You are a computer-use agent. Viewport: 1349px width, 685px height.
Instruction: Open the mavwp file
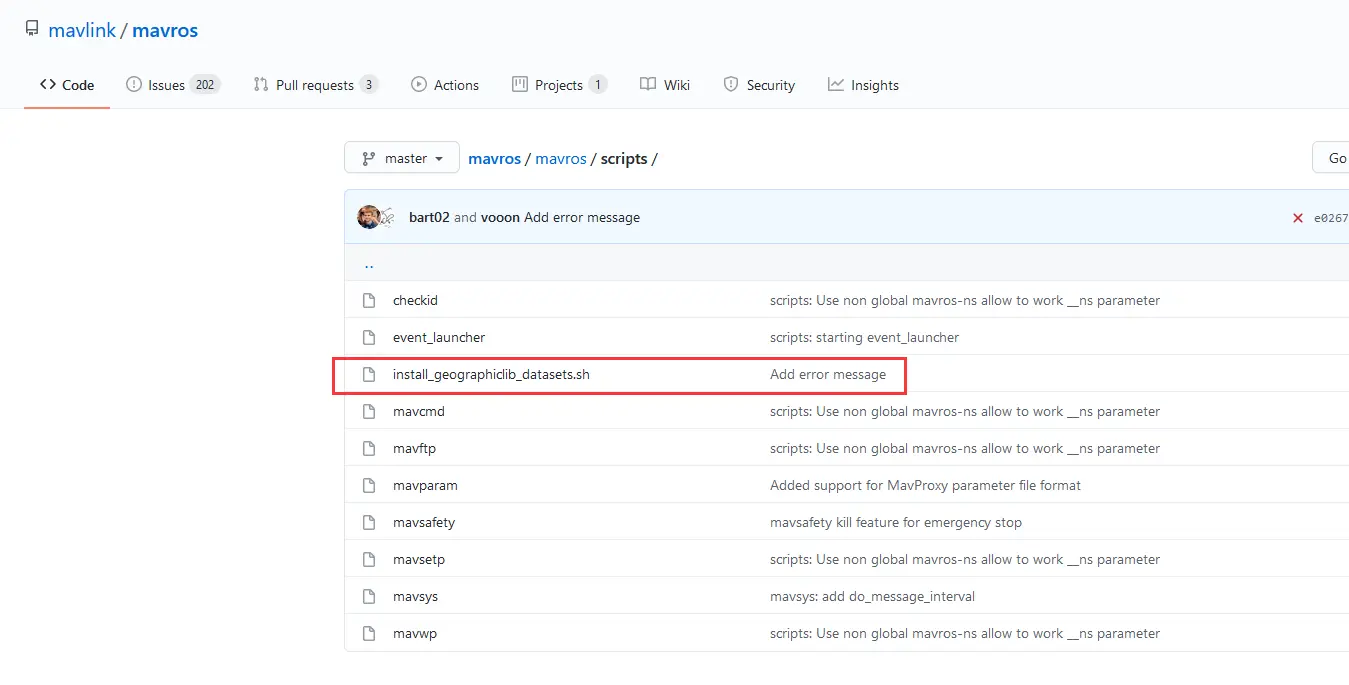pyautogui.click(x=415, y=633)
